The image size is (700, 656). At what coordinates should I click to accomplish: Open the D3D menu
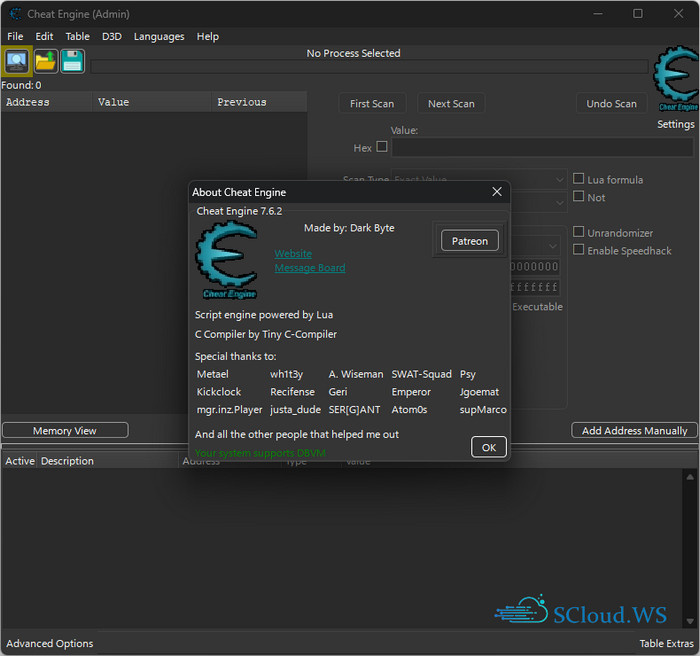pos(111,36)
